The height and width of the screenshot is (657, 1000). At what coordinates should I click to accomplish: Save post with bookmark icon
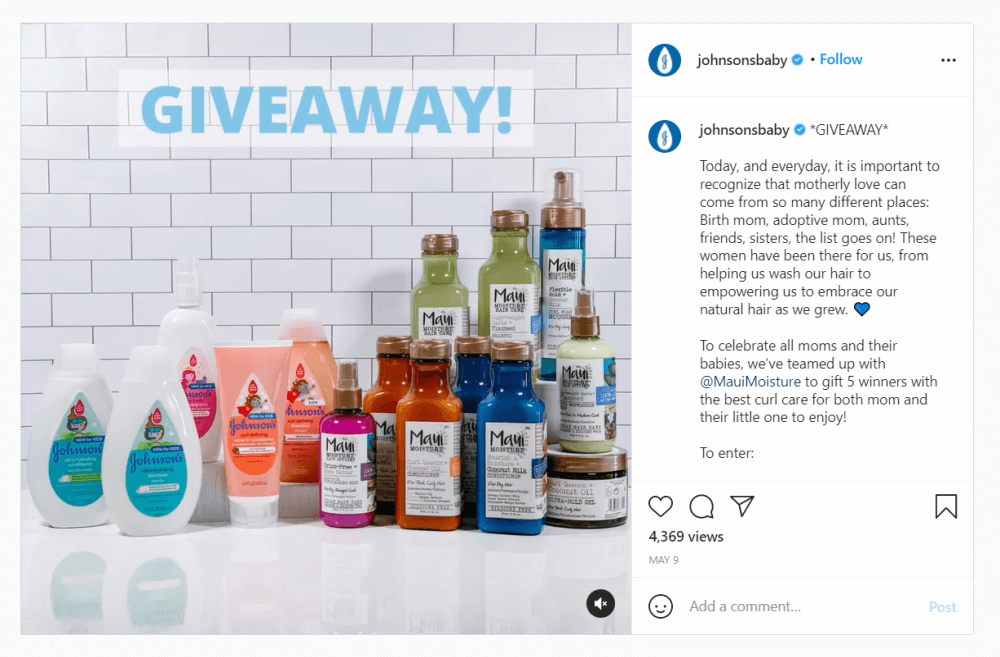tap(946, 506)
